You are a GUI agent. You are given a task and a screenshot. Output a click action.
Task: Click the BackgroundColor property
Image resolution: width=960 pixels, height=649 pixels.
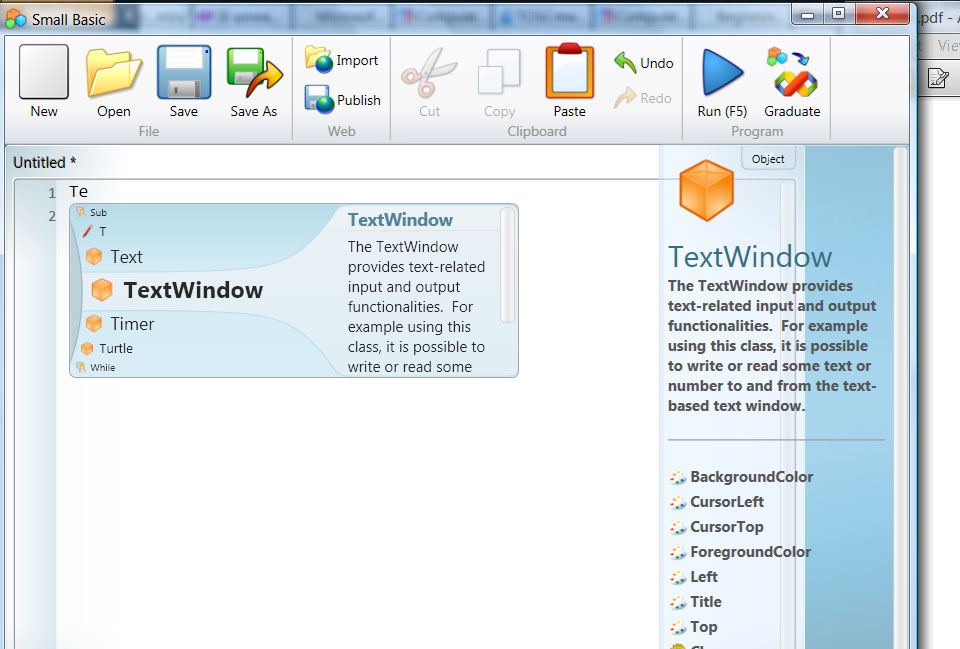(741, 477)
